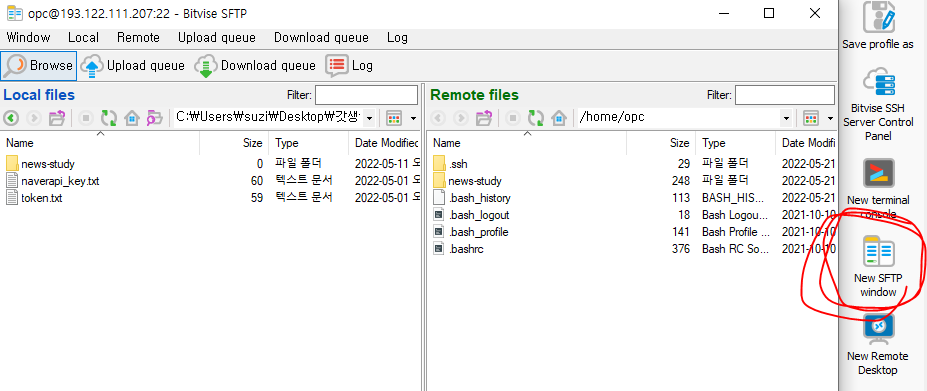The image size is (927, 391).
Task: Open Remote files view options arrow
Action: point(831,118)
